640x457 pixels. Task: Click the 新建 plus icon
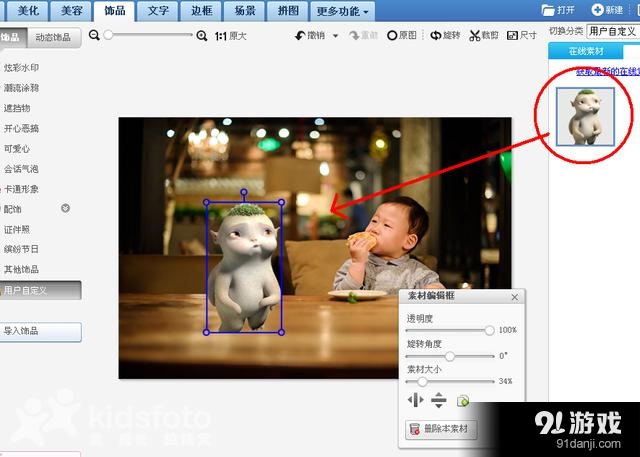[x=597, y=10]
